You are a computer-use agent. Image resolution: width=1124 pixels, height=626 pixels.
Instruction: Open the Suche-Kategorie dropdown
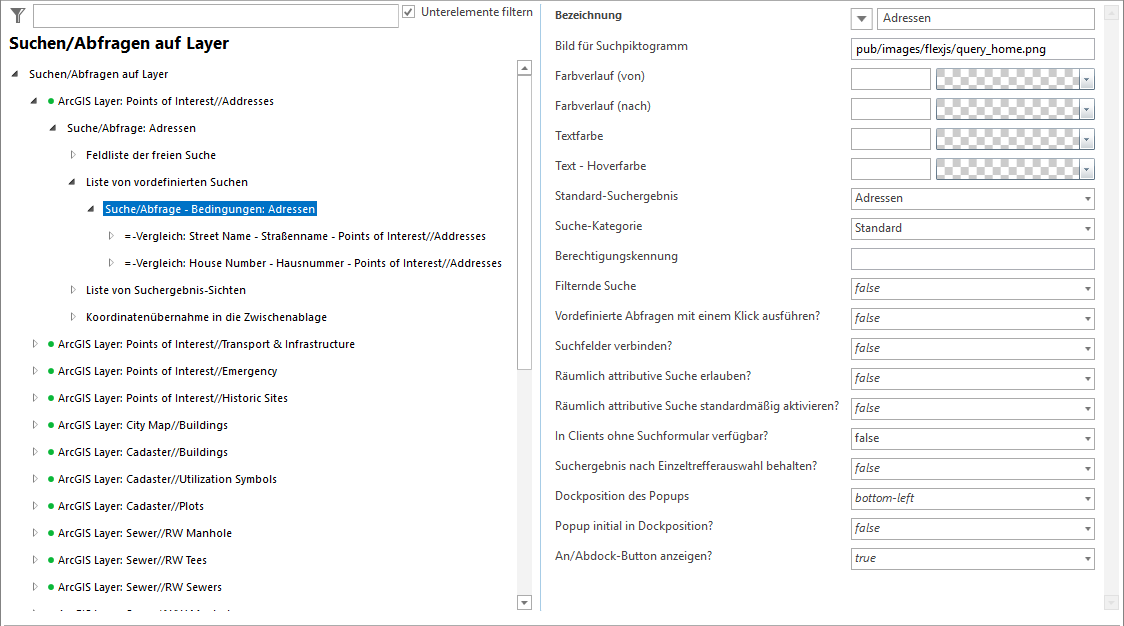pyautogui.click(x=972, y=228)
